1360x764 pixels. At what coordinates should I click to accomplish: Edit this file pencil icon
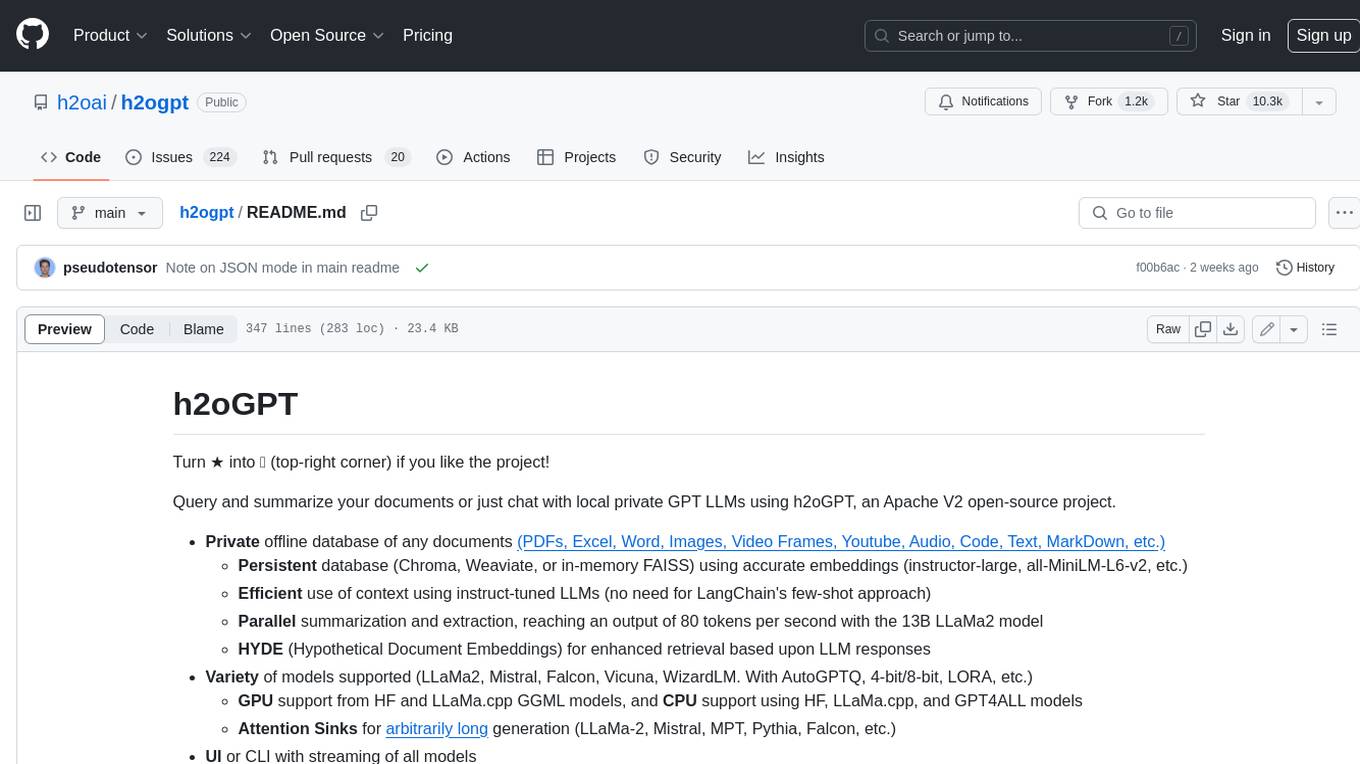pyautogui.click(x=1267, y=329)
